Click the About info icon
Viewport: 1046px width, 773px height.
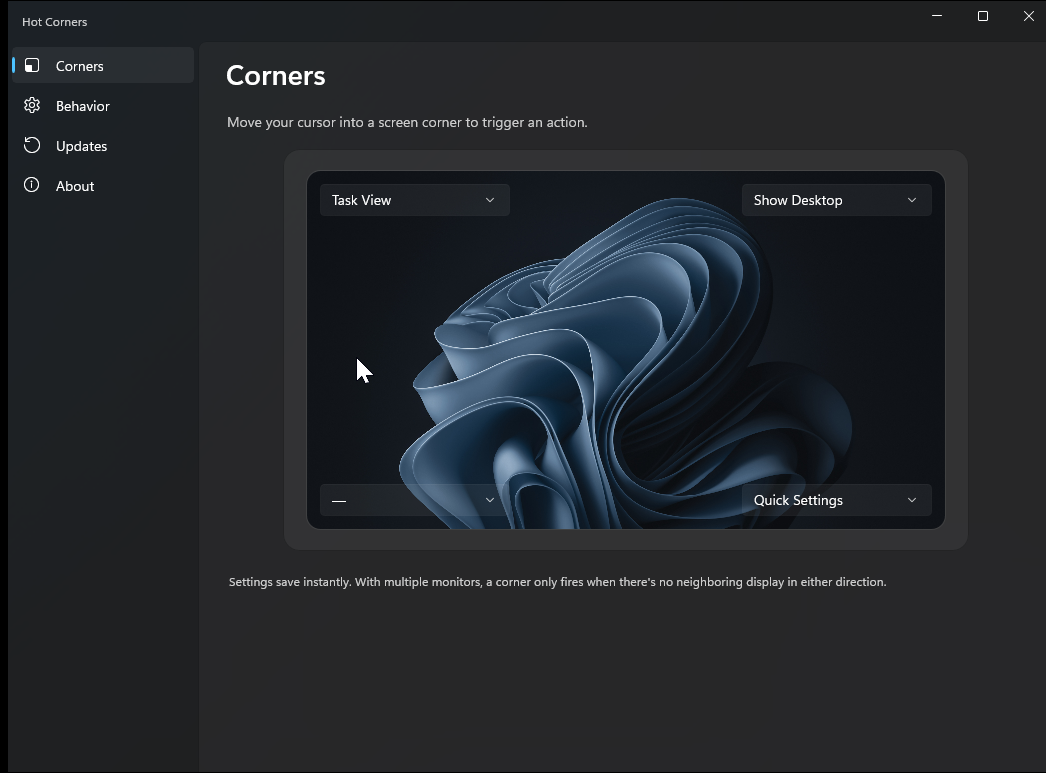pos(32,185)
